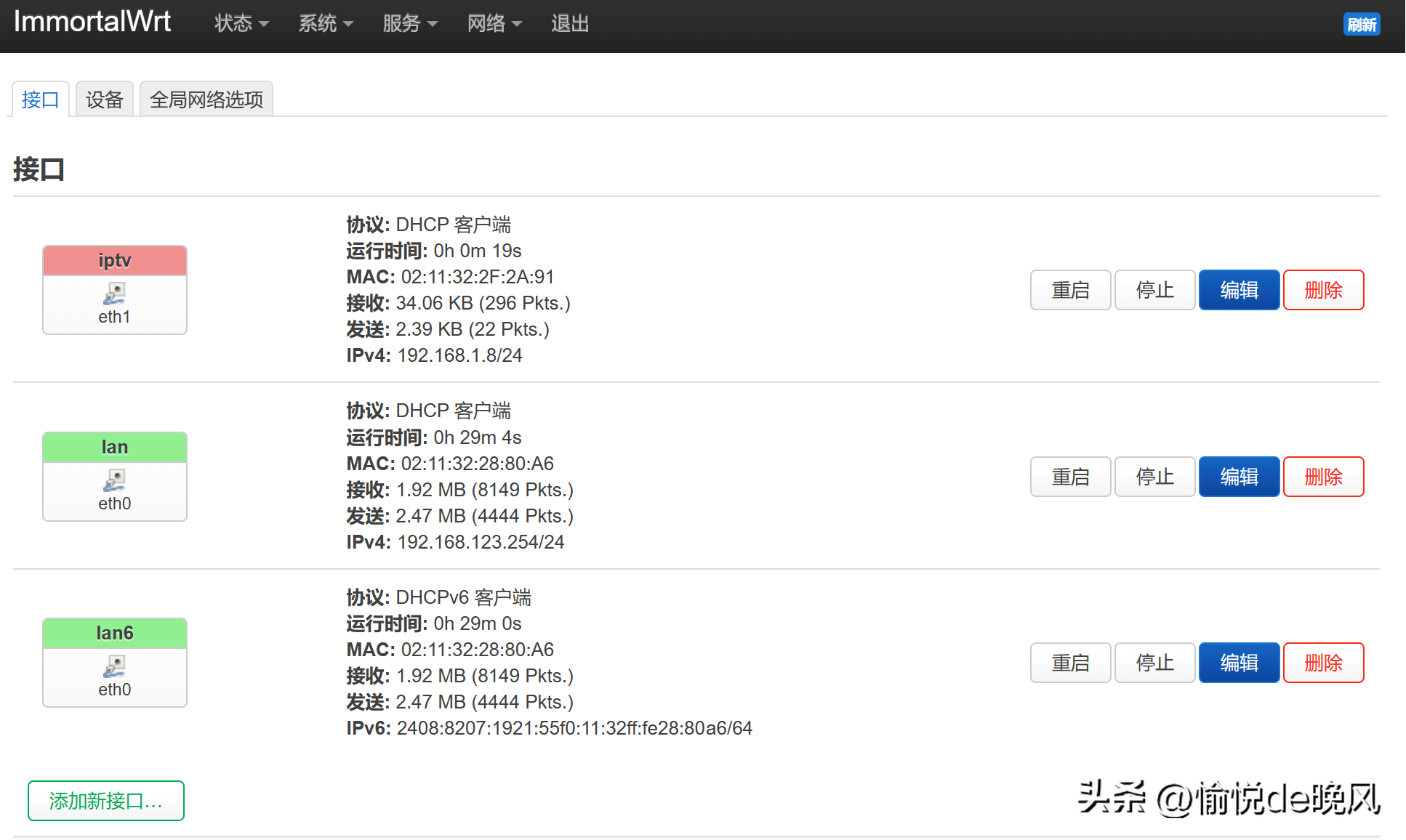
Task: Click the IPv4 address 192.168.1.8/24
Action: coord(459,355)
